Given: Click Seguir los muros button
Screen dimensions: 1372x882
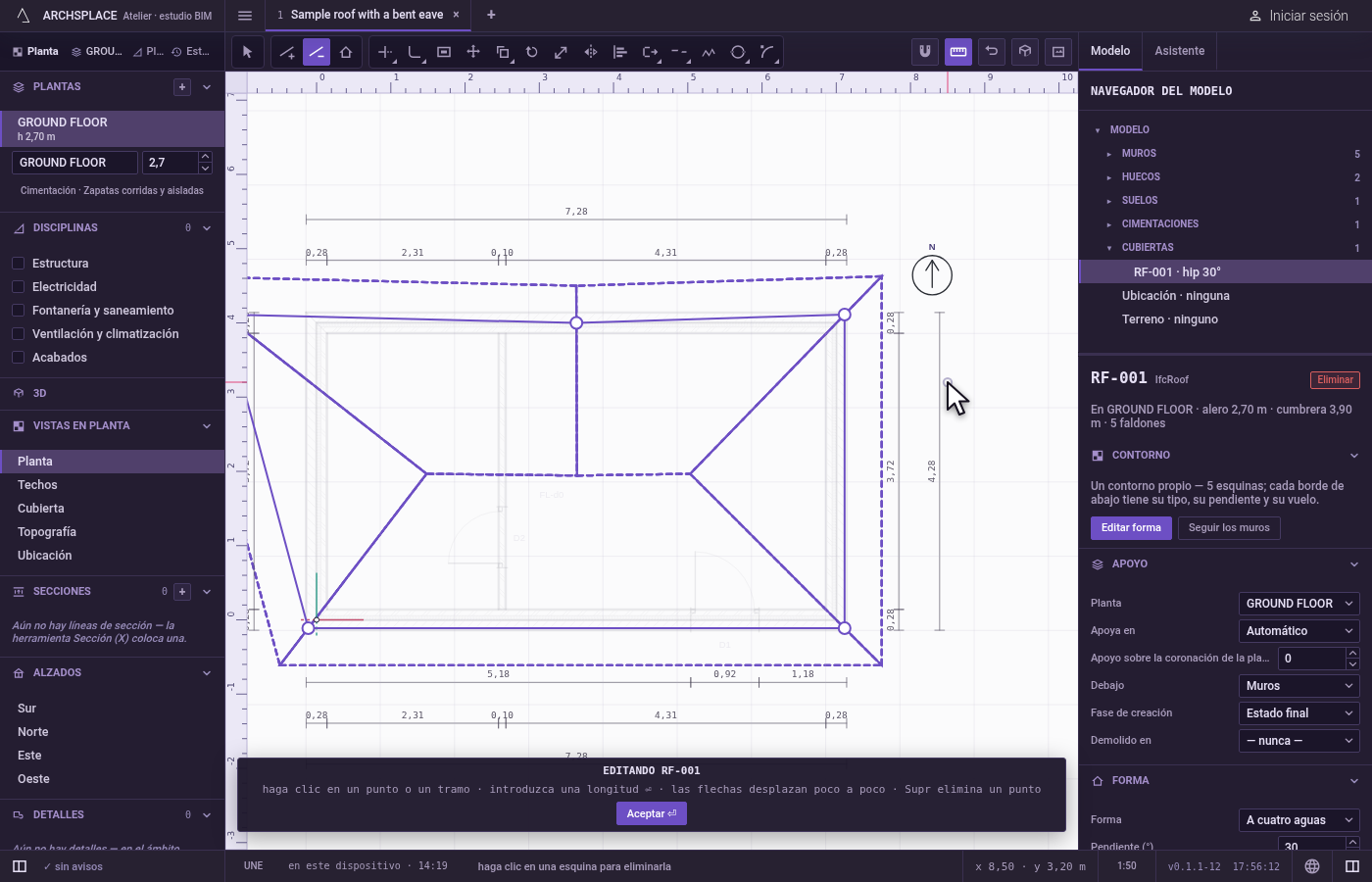Looking at the screenshot, I should click(x=1229, y=528).
